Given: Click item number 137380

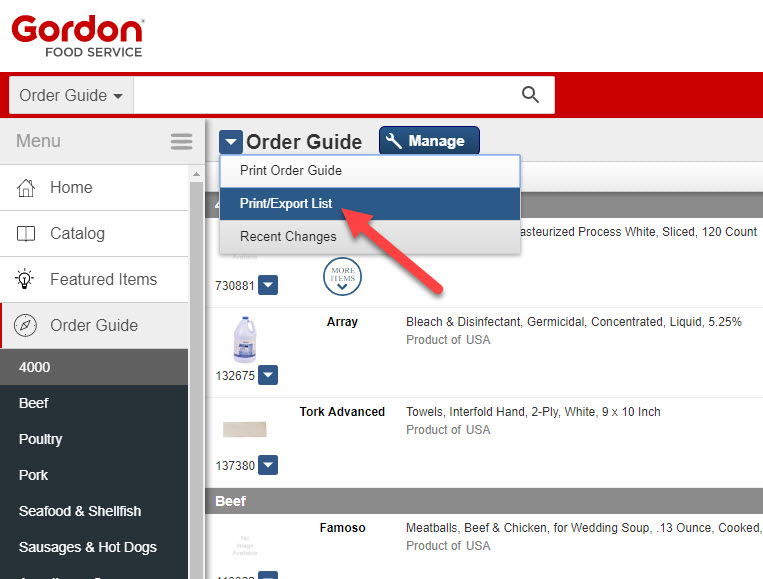Looking at the screenshot, I should (235, 466).
